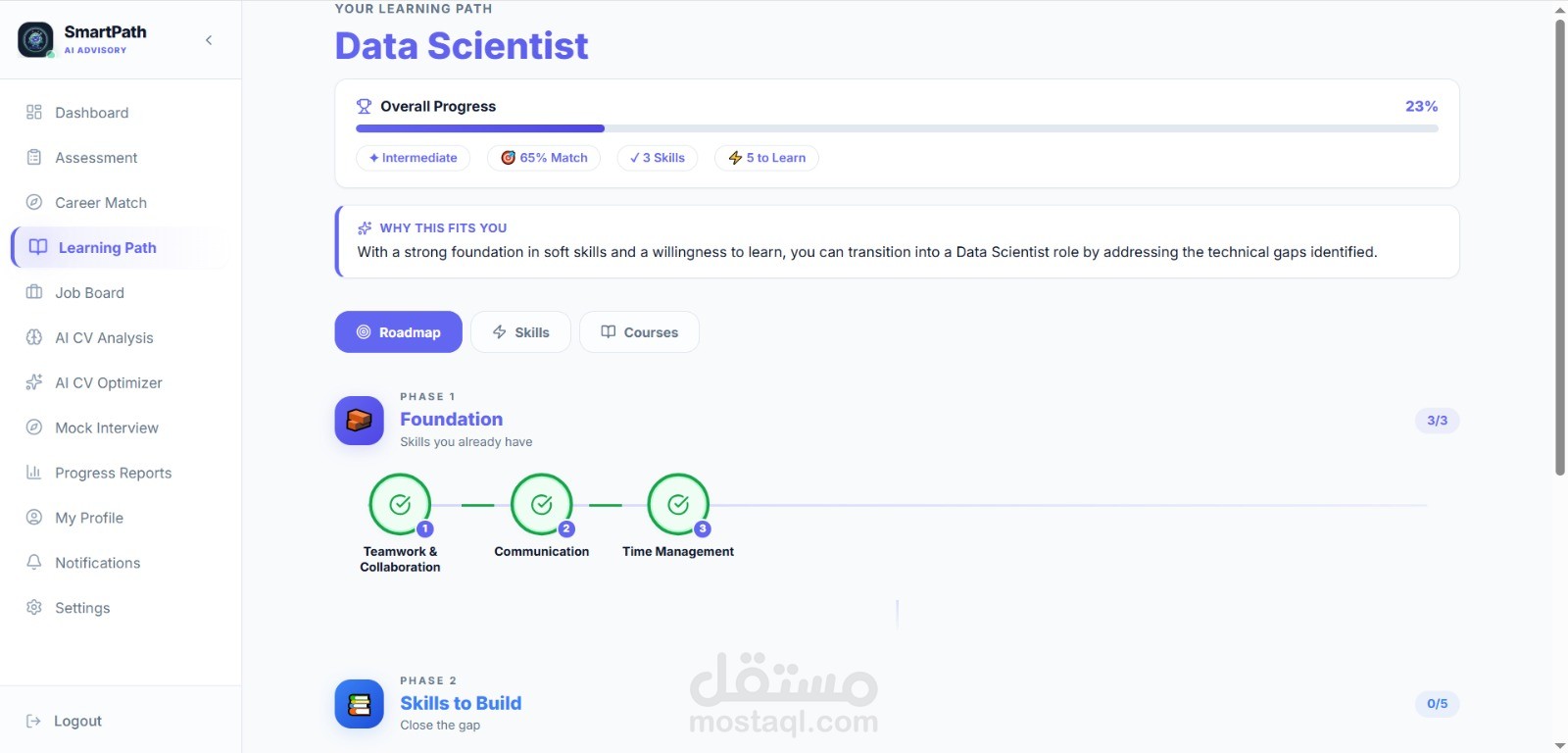Open the Career Match compass icon
The image size is (1568, 753).
(x=34, y=202)
